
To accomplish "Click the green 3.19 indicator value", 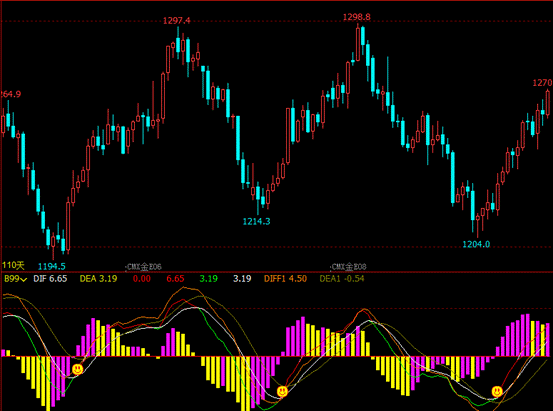I will pyautogui.click(x=208, y=279).
